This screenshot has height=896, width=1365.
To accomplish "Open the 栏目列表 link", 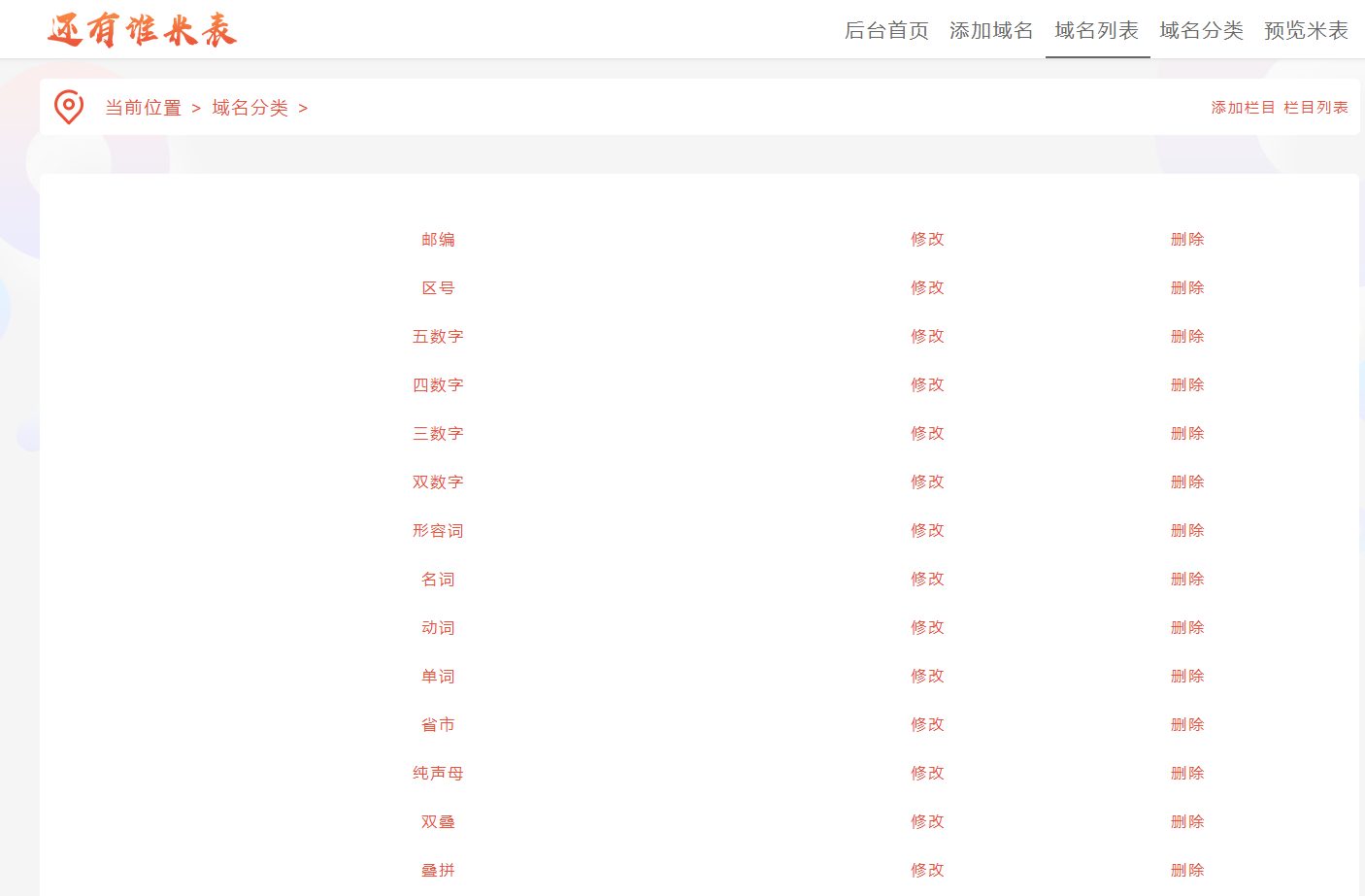I will [x=1315, y=108].
